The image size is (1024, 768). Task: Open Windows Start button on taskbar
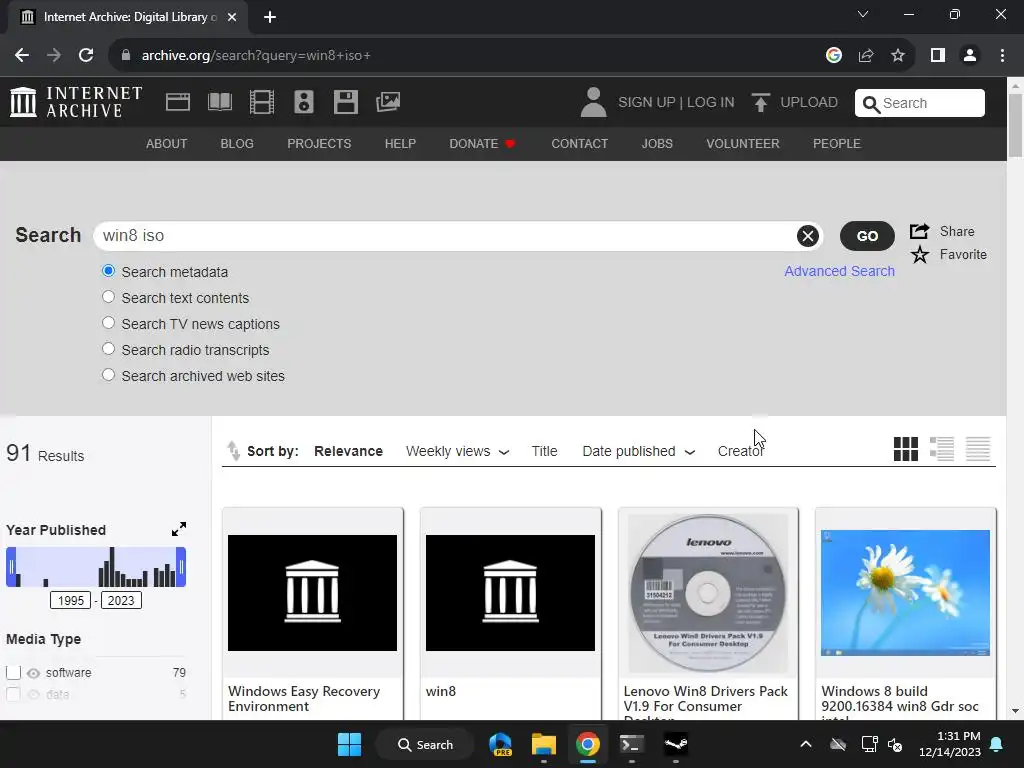point(349,744)
